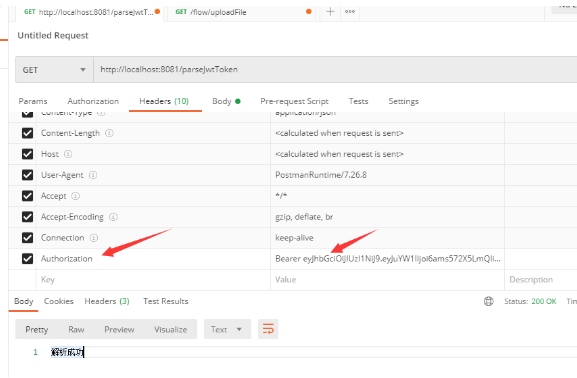Click info icon next to Content-Length
The height and width of the screenshot is (378, 577).
point(109,133)
